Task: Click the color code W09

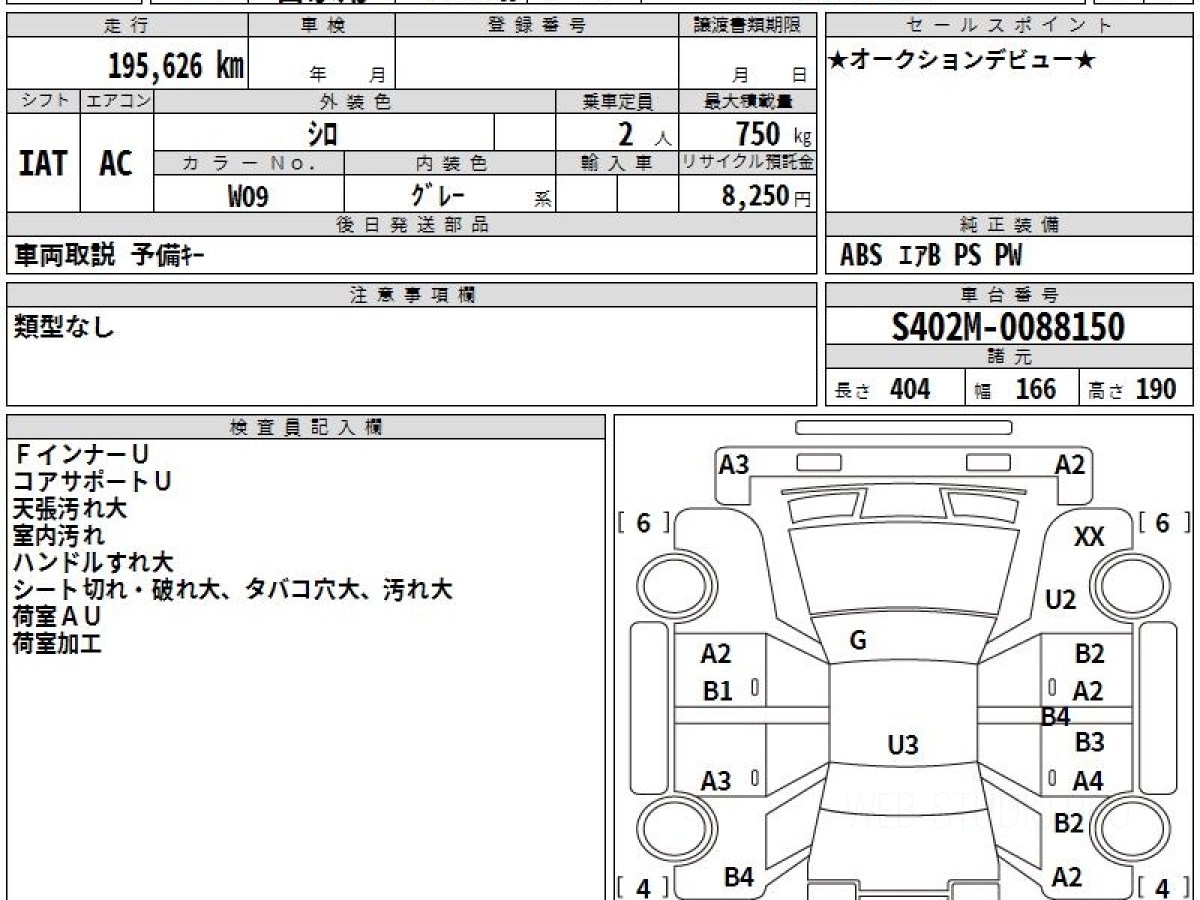Action: 248,196
